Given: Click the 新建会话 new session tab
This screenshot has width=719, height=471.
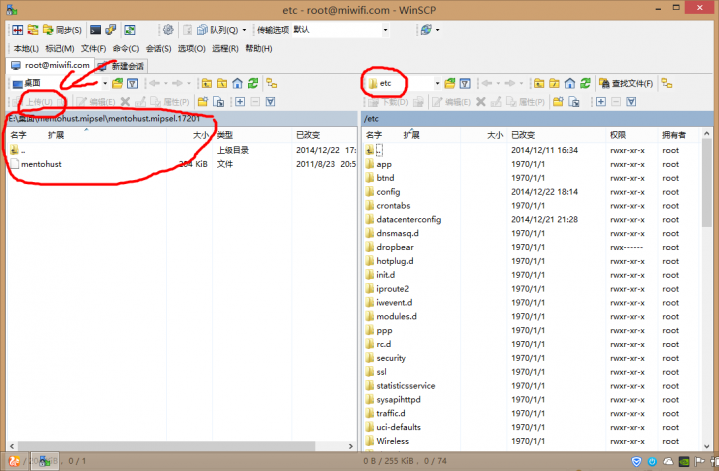Looking at the screenshot, I should 121,66.
